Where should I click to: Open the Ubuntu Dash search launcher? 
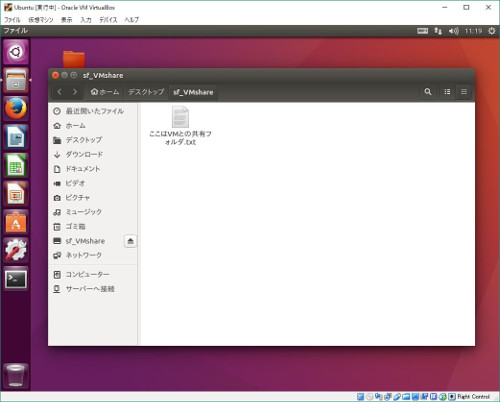(x=16, y=52)
